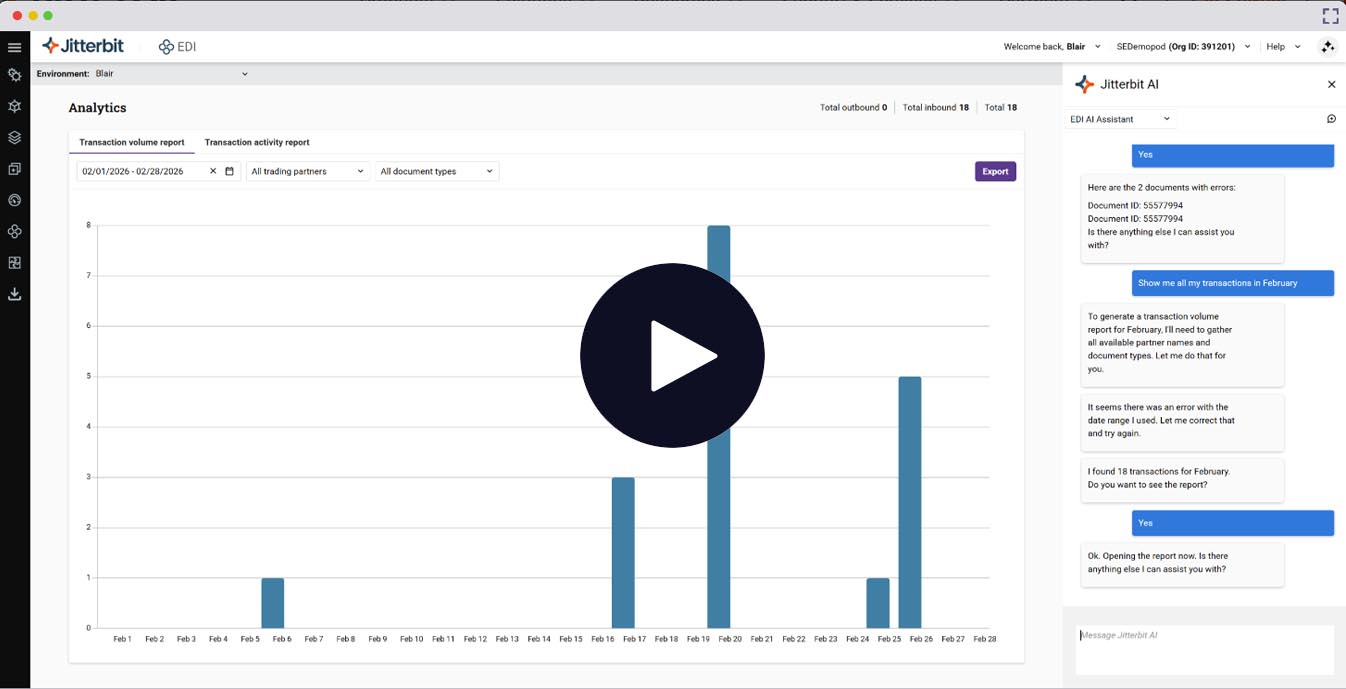Open the downloads icon at the sidebar bottom

[14, 293]
